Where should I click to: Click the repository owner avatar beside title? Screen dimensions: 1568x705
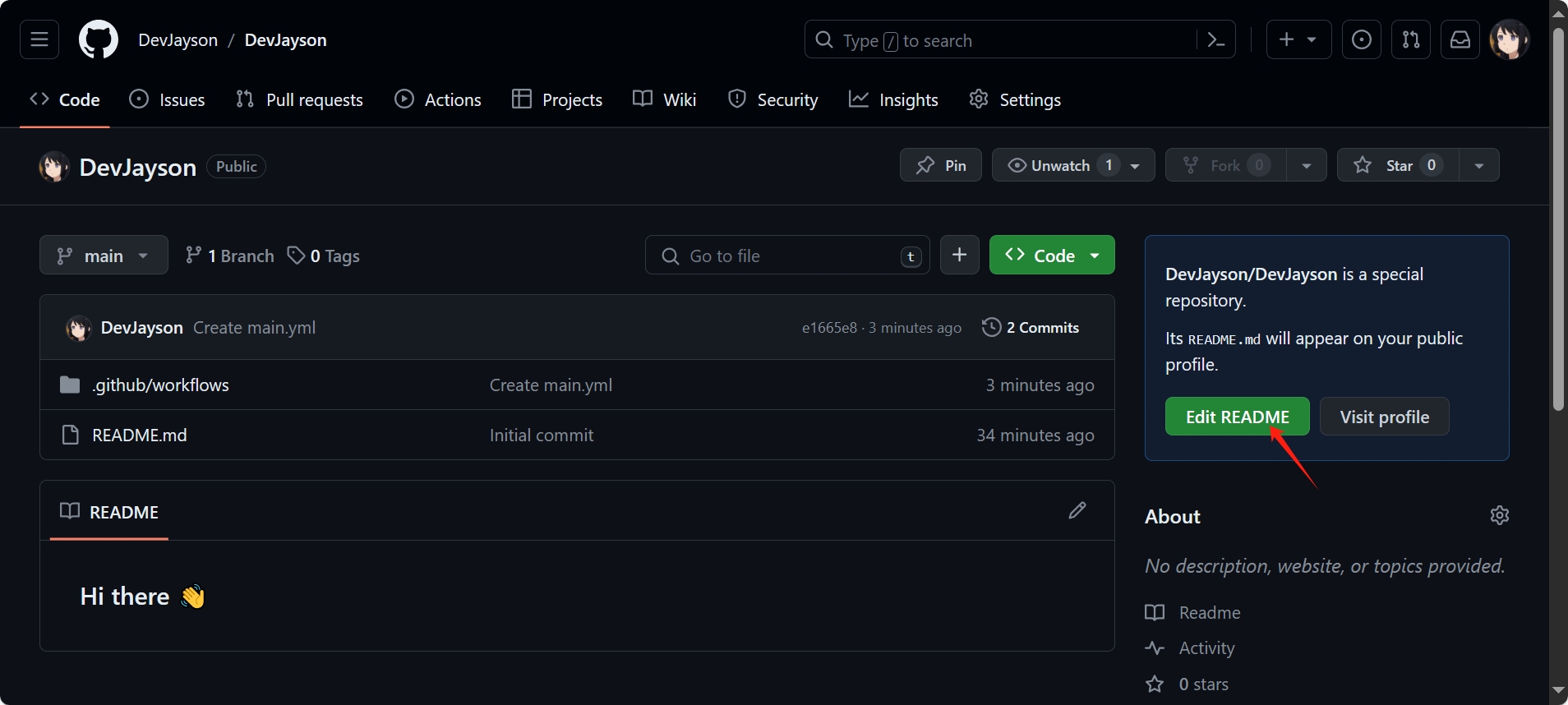[x=54, y=167]
